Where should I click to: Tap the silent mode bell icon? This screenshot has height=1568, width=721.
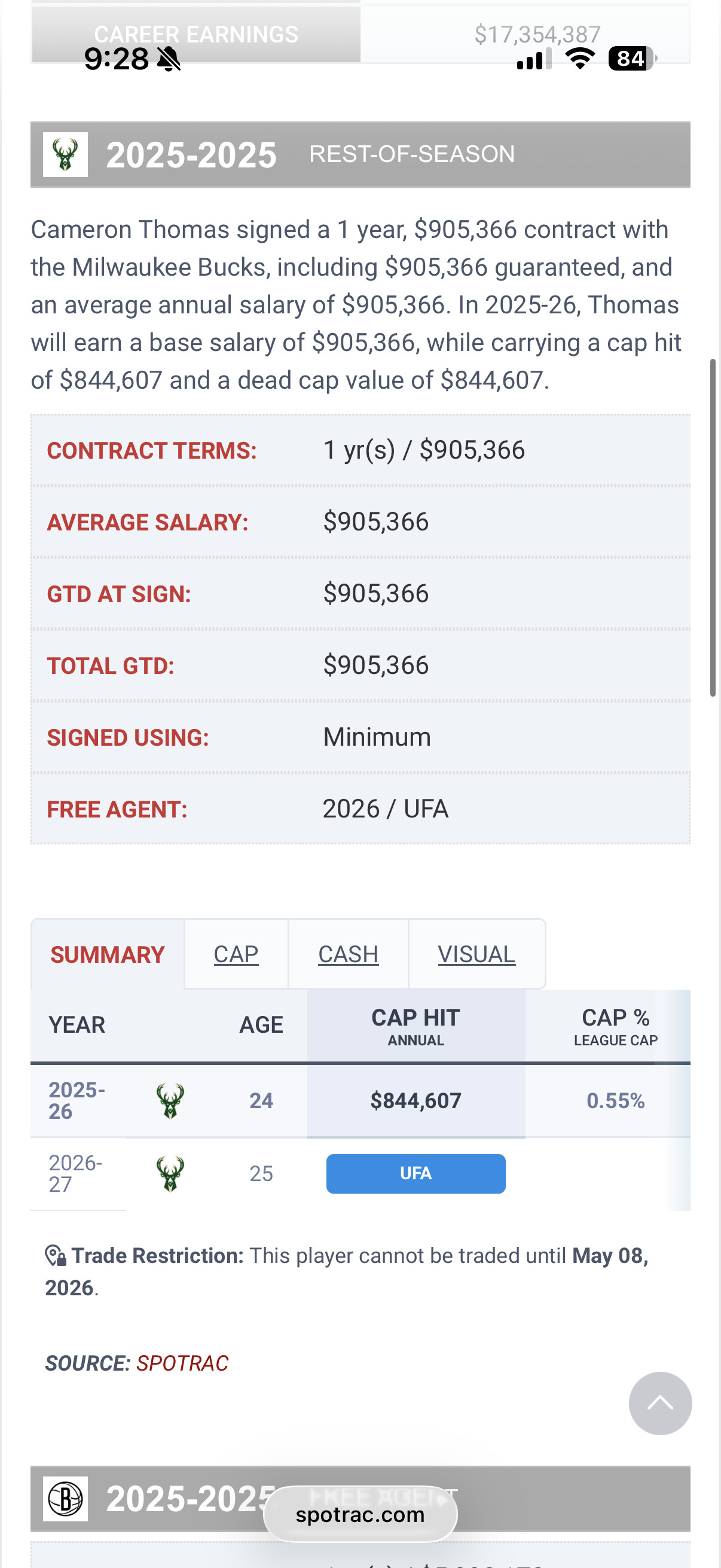point(169,59)
